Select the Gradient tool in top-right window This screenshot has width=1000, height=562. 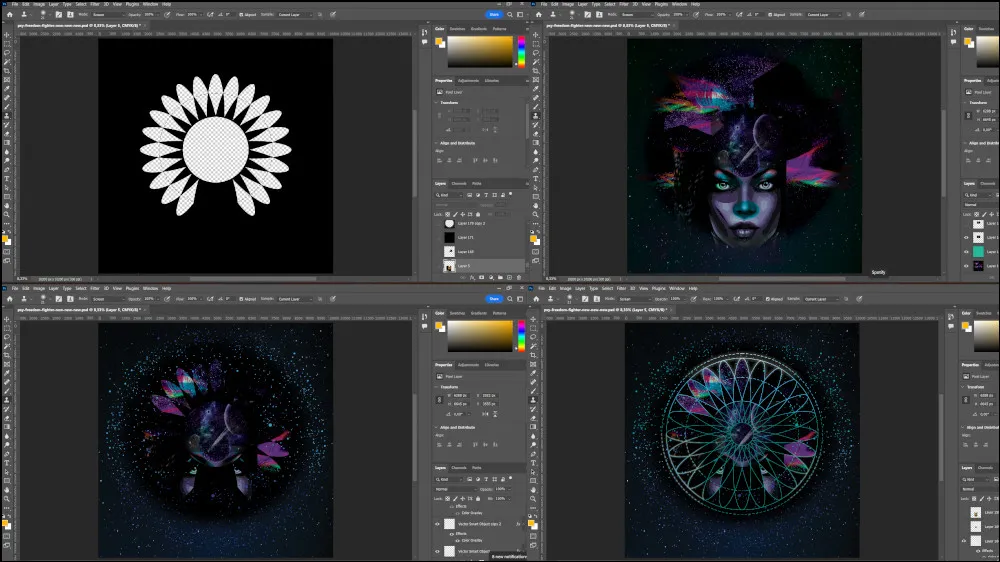tap(536, 142)
